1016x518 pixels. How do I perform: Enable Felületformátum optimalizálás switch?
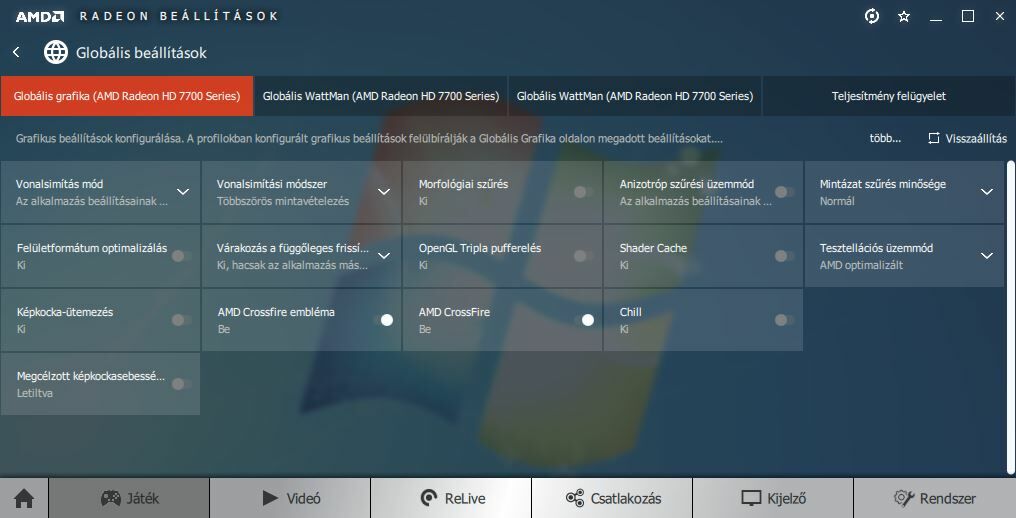click(181, 256)
